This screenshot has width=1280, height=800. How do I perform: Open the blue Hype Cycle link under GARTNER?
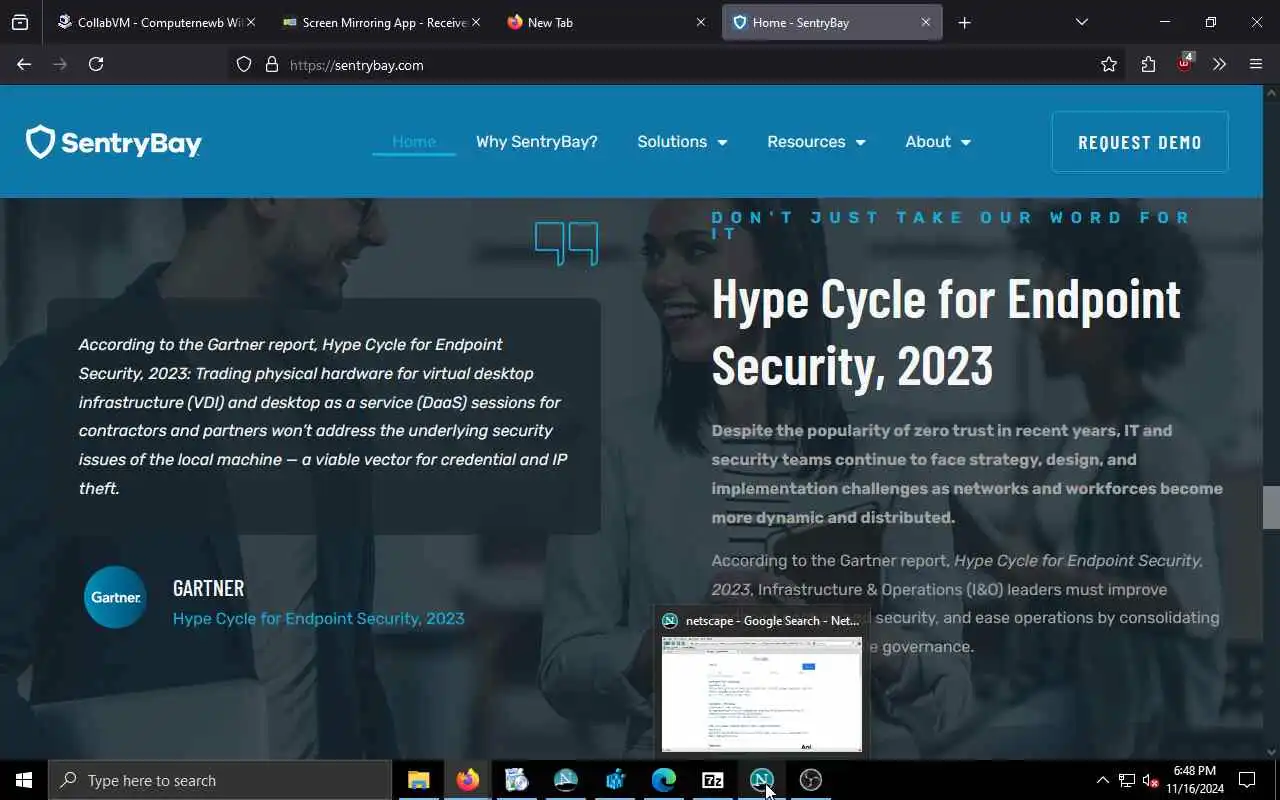pyautogui.click(x=318, y=618)
